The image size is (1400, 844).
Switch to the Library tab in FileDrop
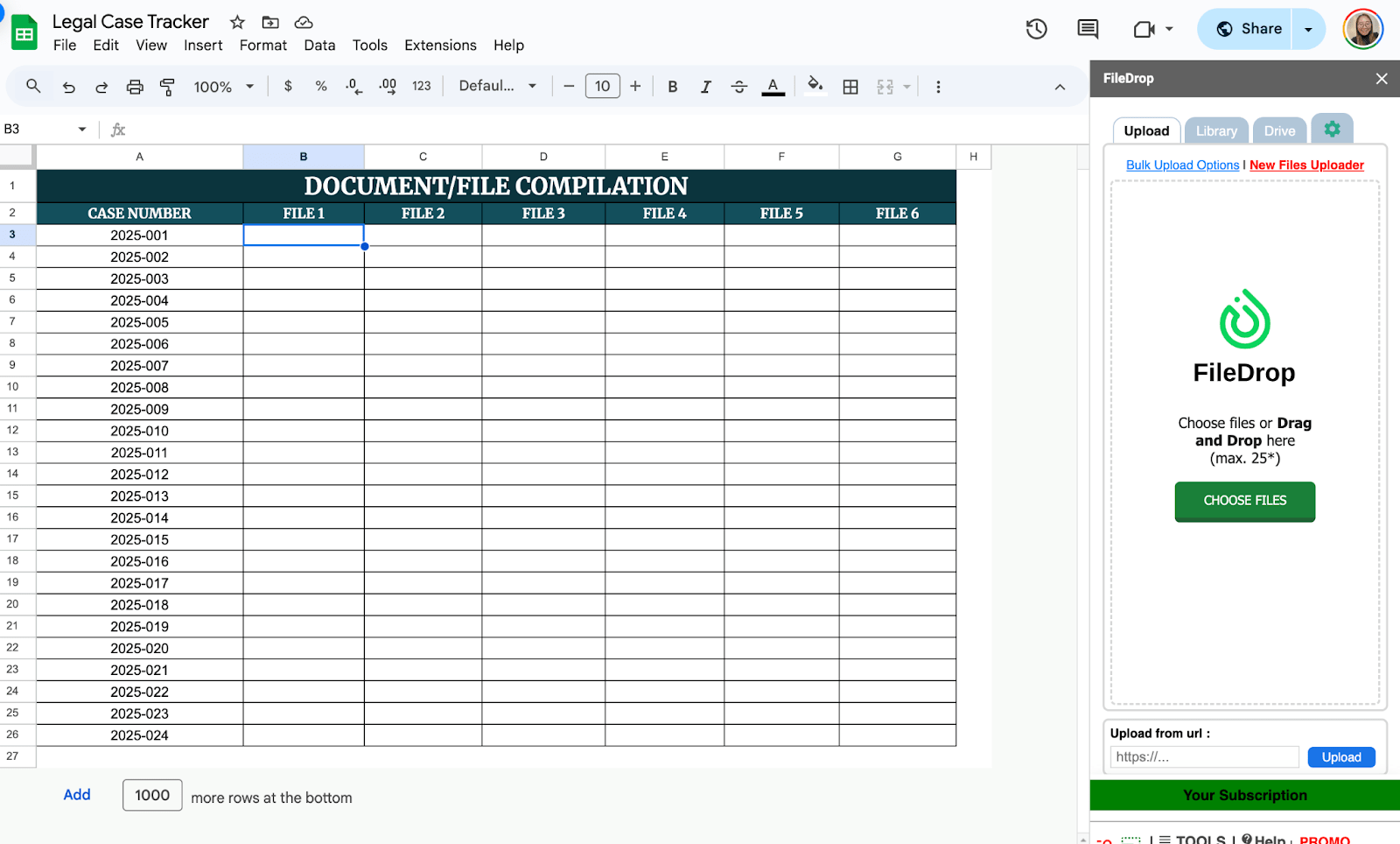click(1216, 131)
